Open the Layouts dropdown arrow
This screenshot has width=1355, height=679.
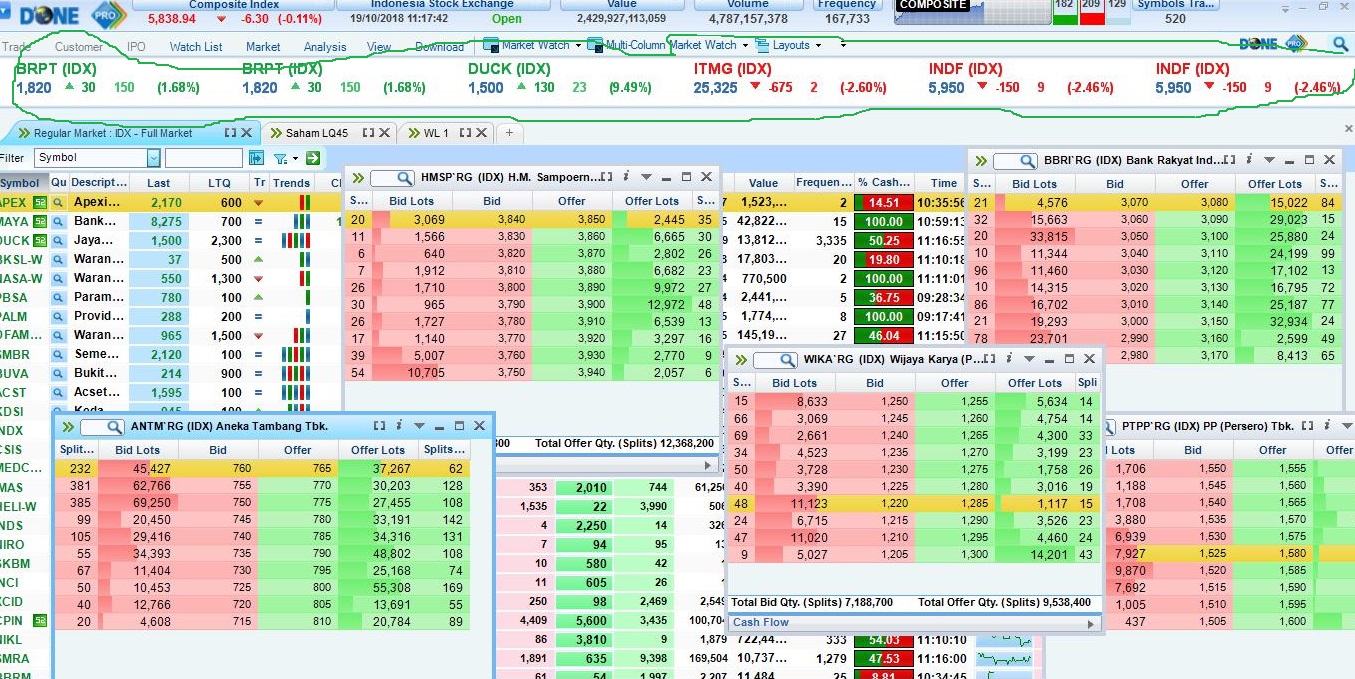pos(819,45)
